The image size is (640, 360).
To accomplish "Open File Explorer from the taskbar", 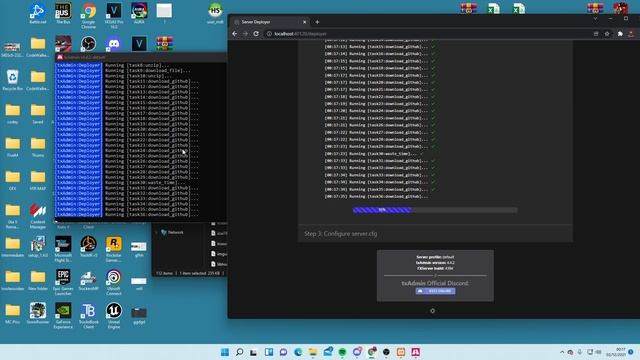I will pyautogui.click(x=313, y=352).
